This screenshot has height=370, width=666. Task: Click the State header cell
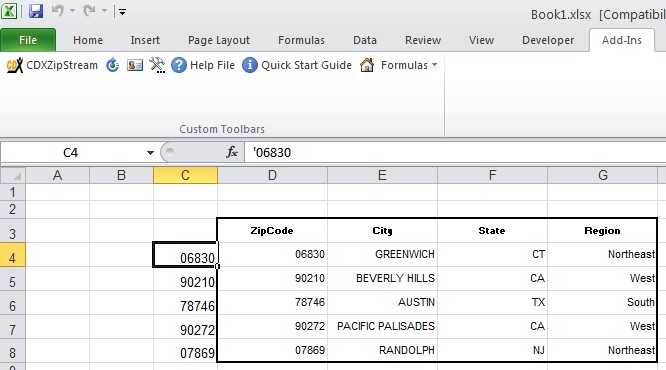tap(492, 231)
